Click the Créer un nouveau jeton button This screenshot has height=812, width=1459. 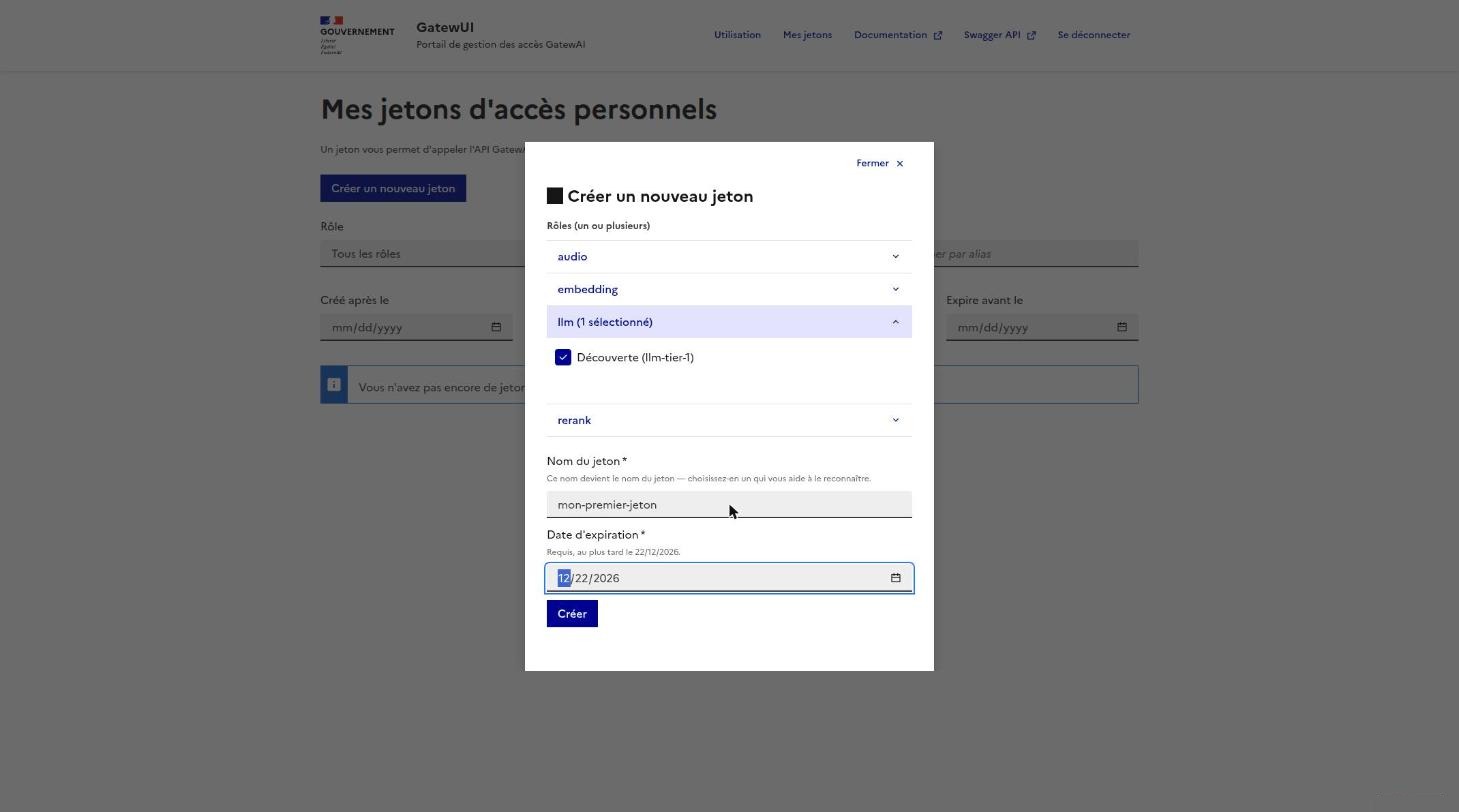(393, 188)
